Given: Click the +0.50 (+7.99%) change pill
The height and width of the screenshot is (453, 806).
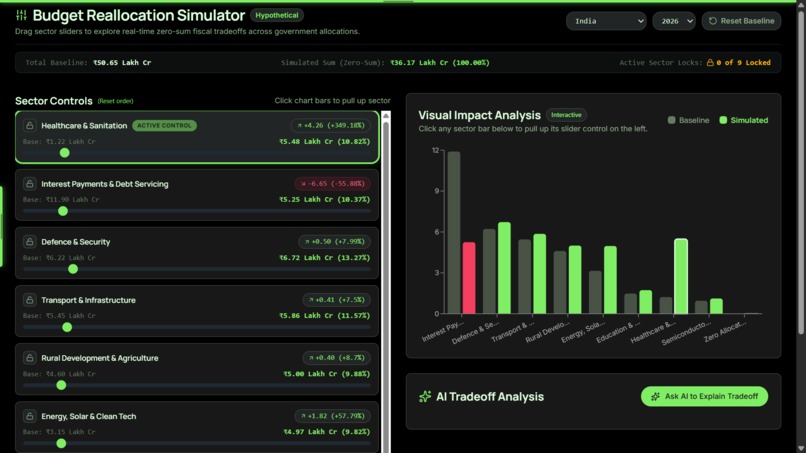Looking at the screenshot, I should pos(334,242).
